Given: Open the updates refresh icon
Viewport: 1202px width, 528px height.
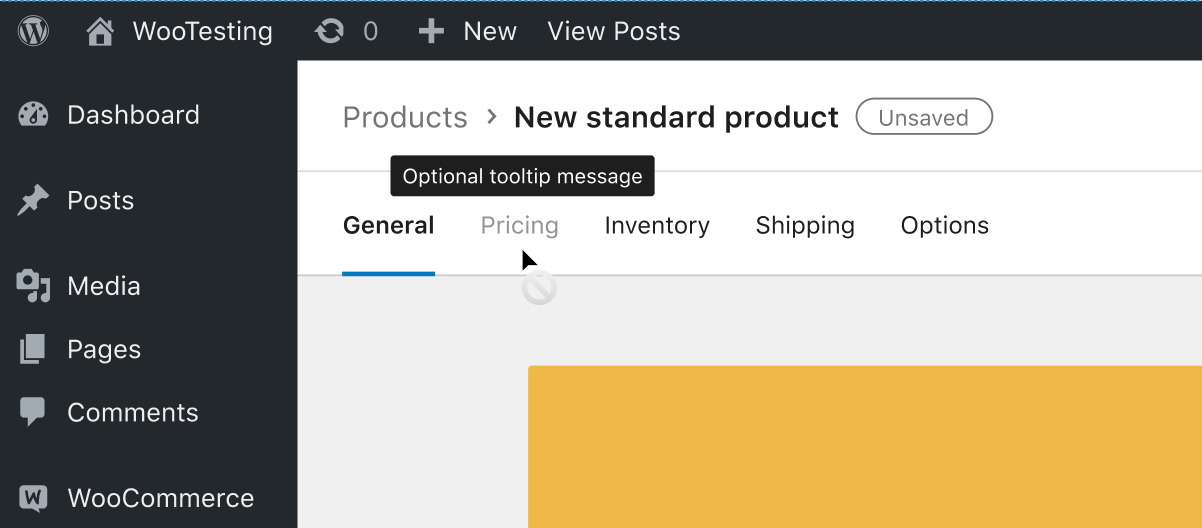Looking at the screenshot, I should click(x=329, y=32).
